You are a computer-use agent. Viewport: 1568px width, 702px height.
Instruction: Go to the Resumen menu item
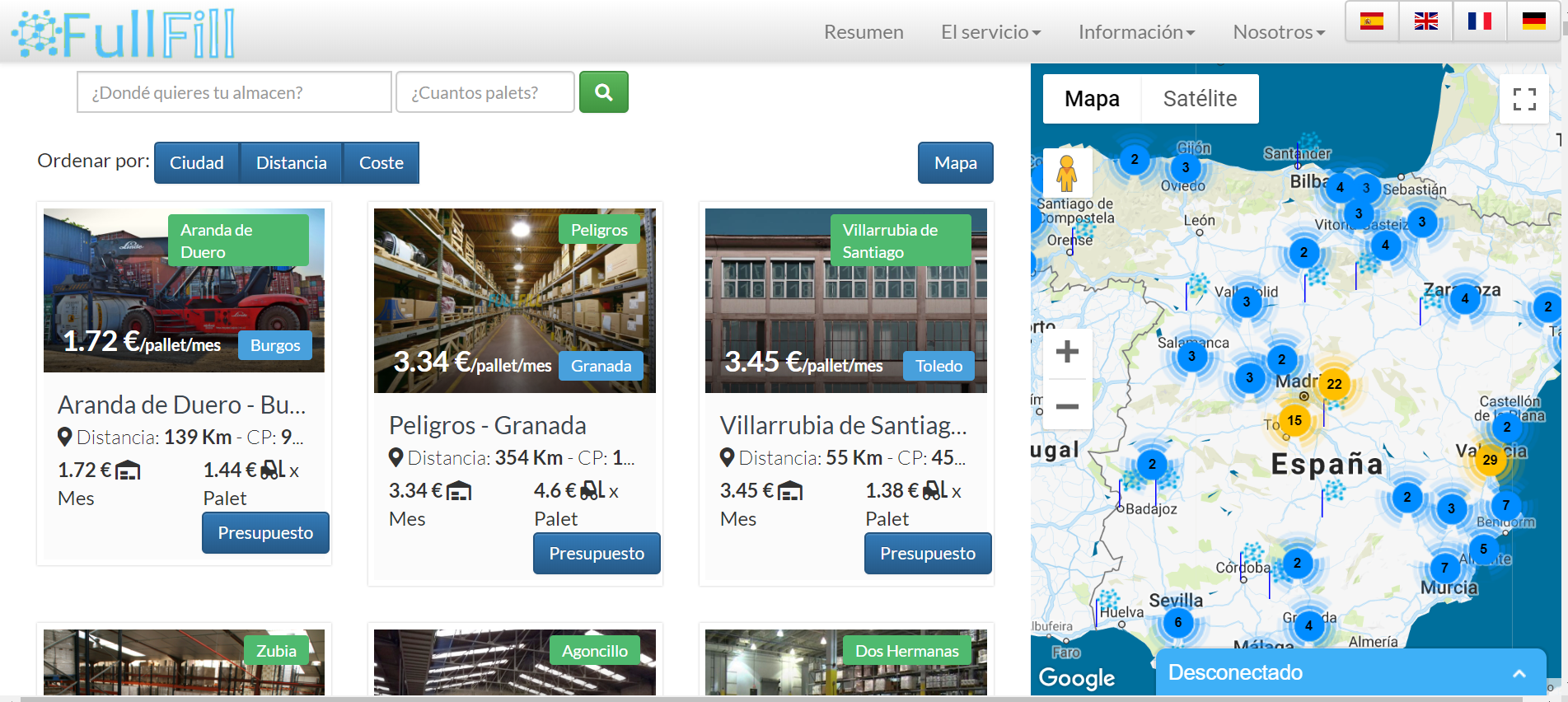864,32
